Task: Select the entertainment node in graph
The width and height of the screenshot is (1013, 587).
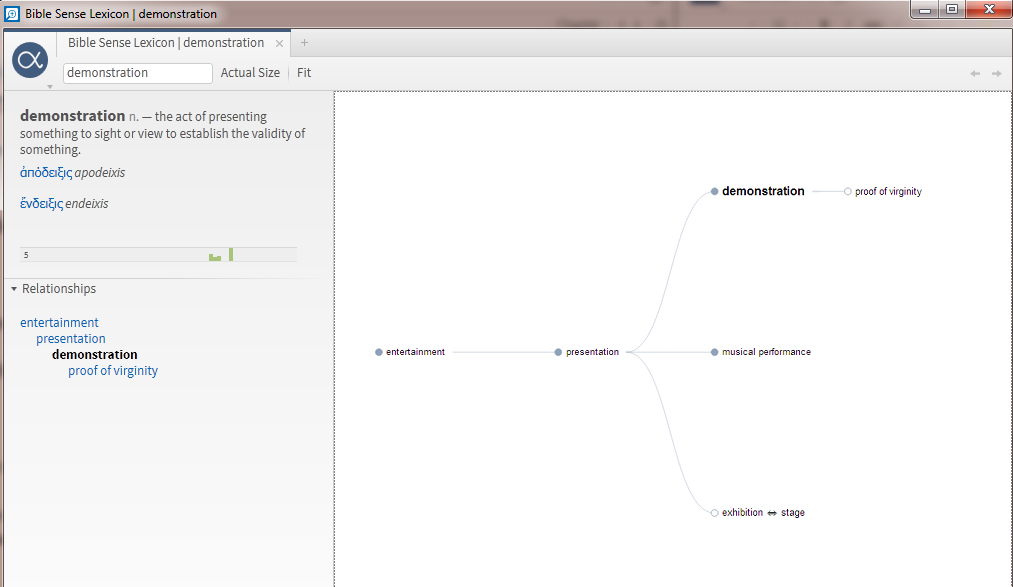Action: click(x=411, y=352)
